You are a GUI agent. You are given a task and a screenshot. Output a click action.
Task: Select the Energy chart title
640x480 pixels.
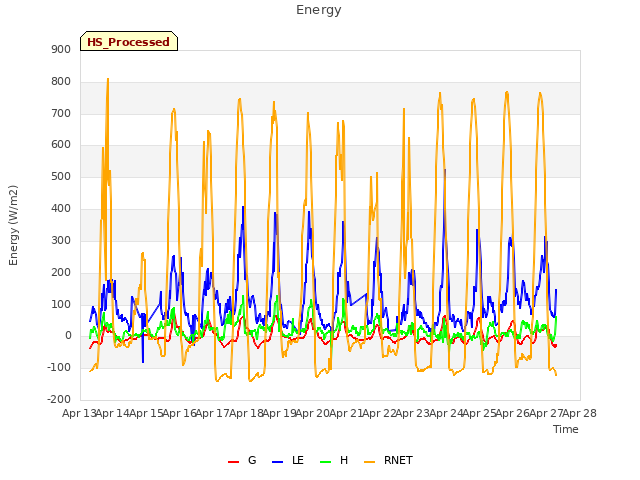(319, 10)
